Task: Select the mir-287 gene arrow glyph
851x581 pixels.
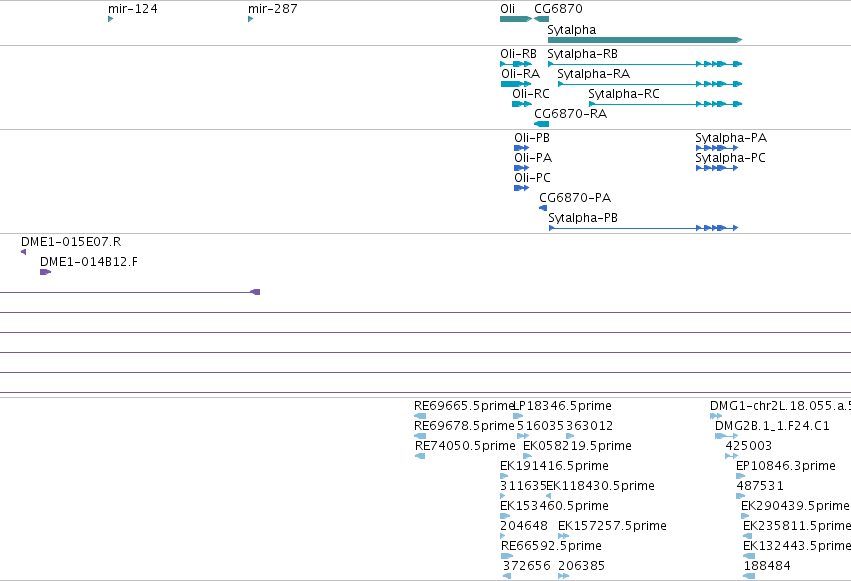Action: coord(250,19)
